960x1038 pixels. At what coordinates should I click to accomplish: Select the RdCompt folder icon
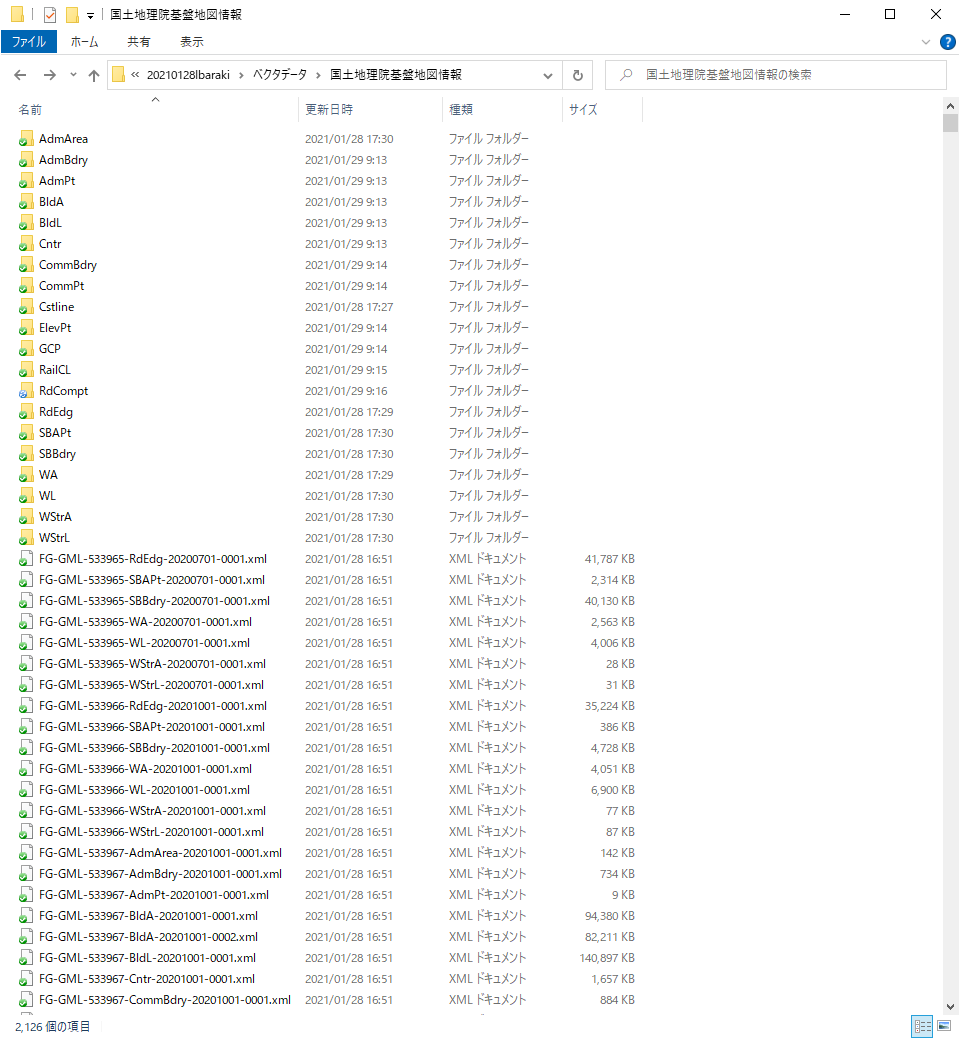click(26, 391)
